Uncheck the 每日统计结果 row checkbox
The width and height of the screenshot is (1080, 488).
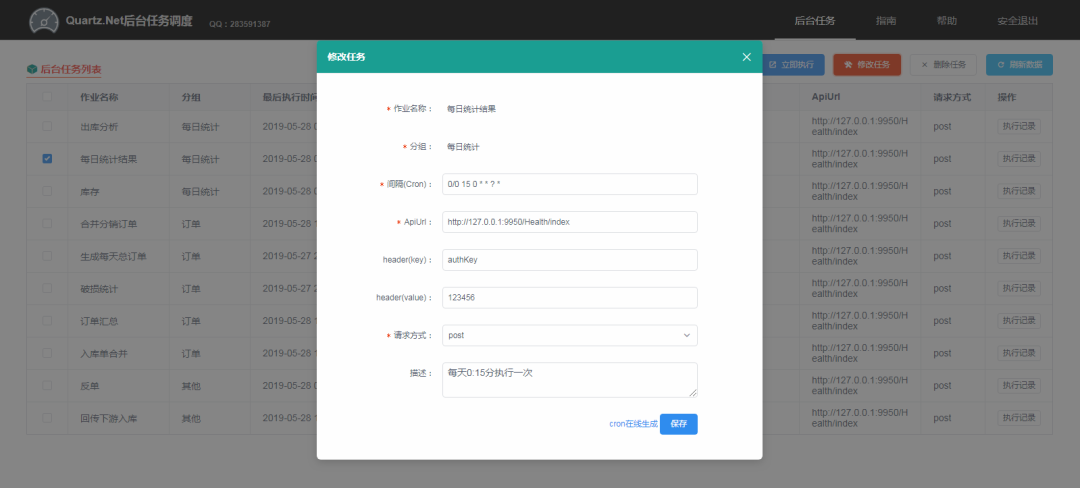(47, 159)
